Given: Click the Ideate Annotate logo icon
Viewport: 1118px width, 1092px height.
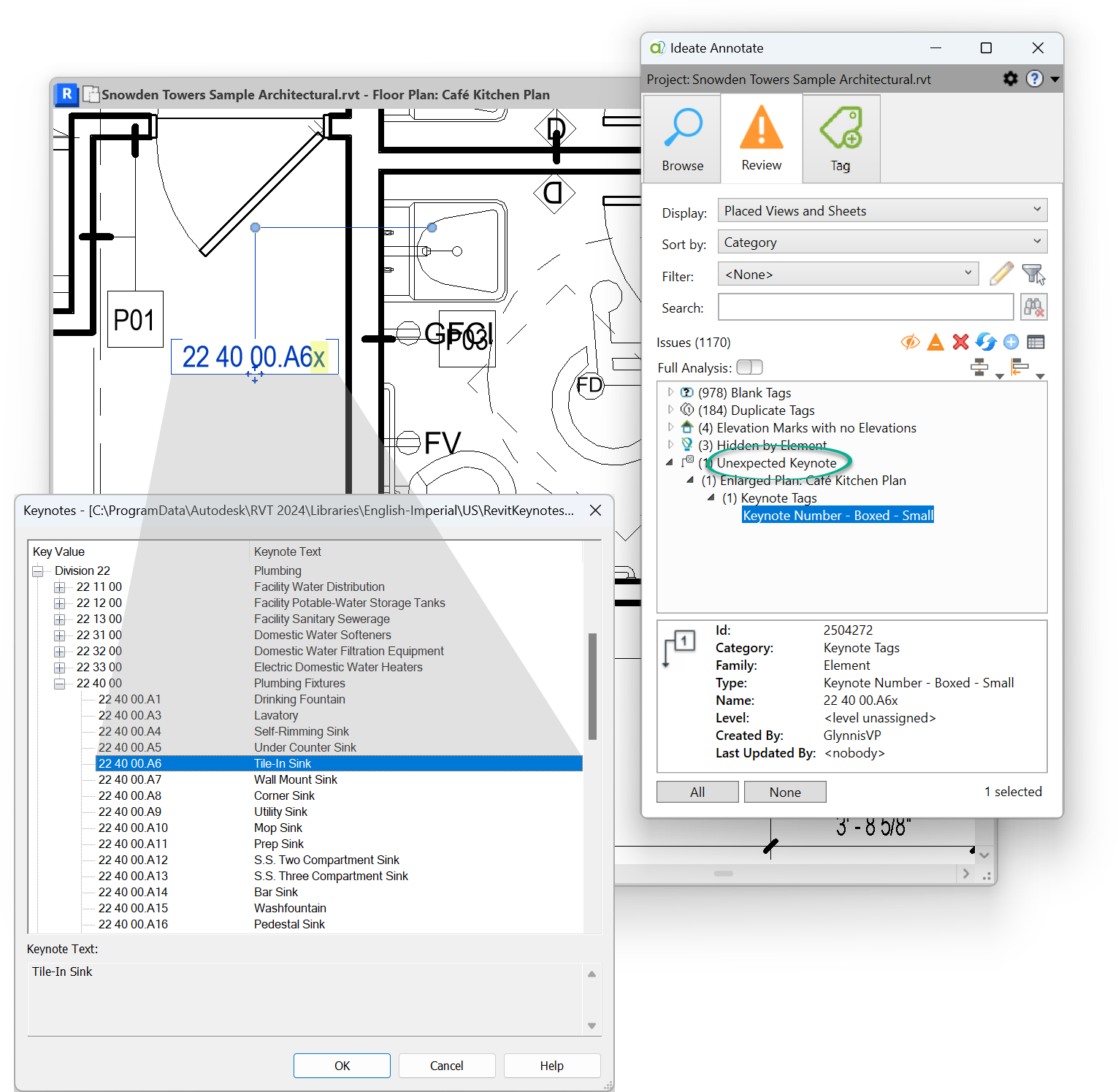Looking at the screenshot, I should tap(657, 47).
